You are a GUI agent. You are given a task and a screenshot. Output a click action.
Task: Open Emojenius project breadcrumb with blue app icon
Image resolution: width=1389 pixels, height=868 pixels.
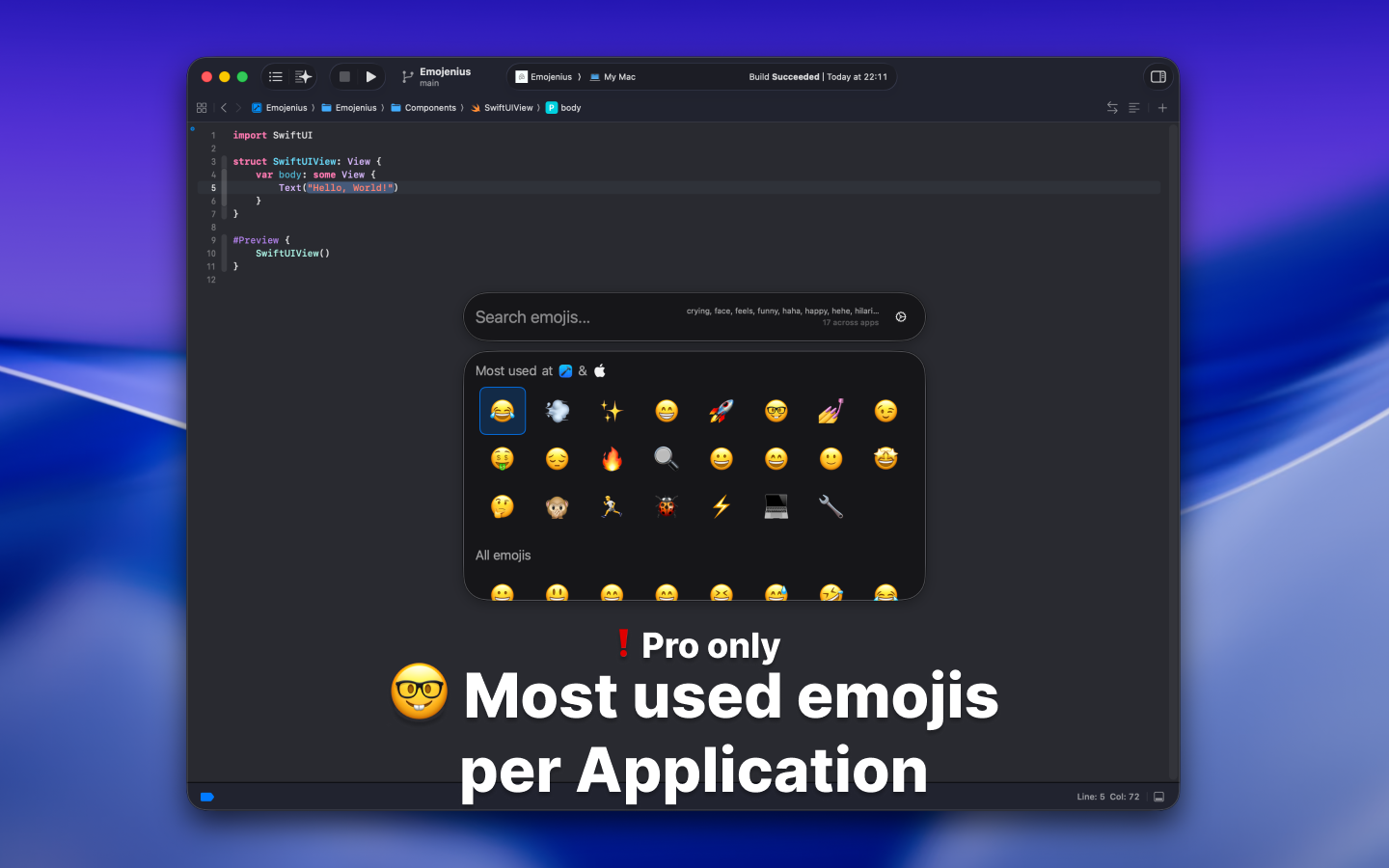[280, 108]
